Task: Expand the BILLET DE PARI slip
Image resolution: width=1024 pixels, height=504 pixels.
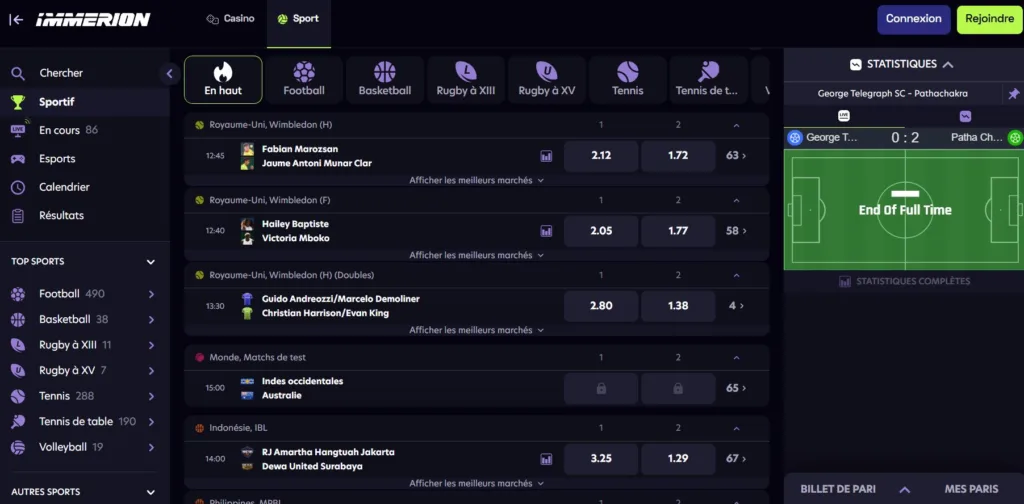Action: click(x=855, y=489)
